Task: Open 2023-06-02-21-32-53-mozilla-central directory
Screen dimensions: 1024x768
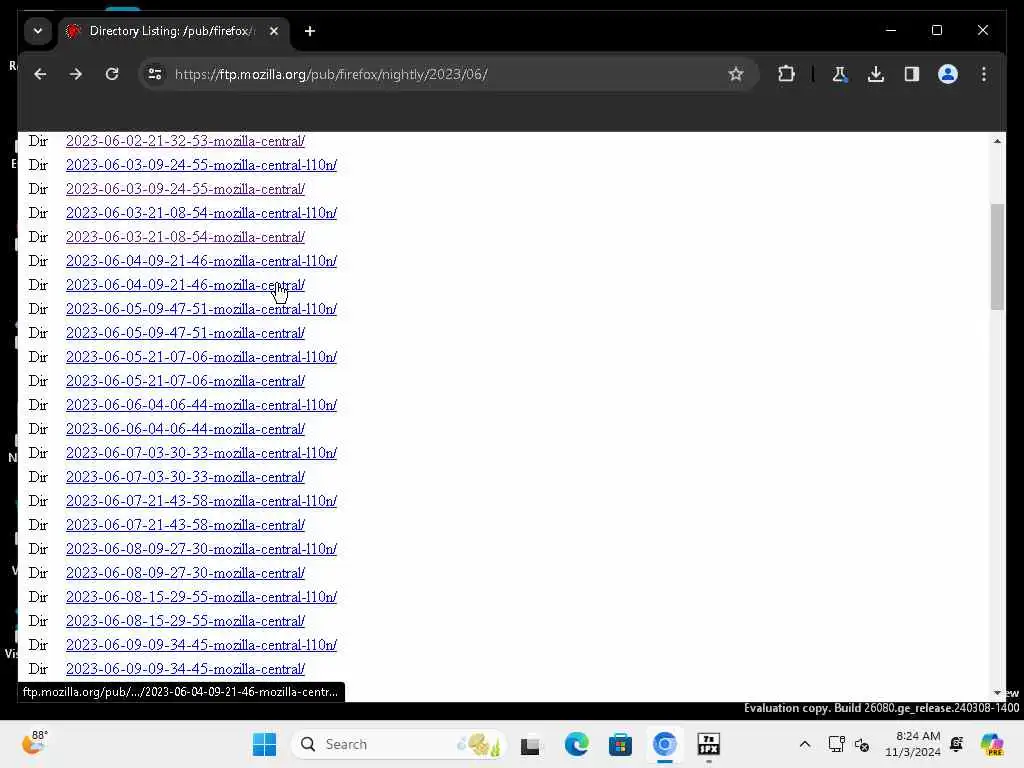Action: coord(185,141)
